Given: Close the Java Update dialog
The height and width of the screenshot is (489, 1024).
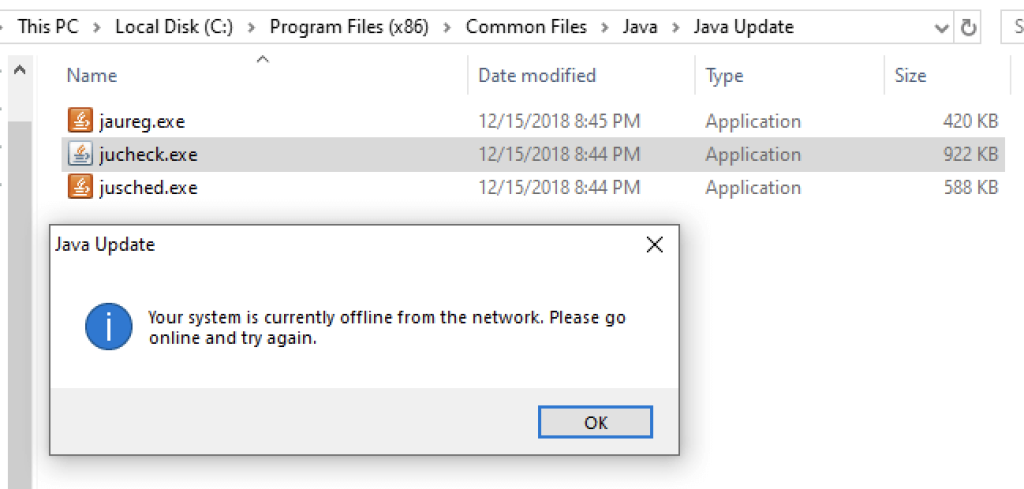Looking at the screenshot, I should (x=655, y=245).
